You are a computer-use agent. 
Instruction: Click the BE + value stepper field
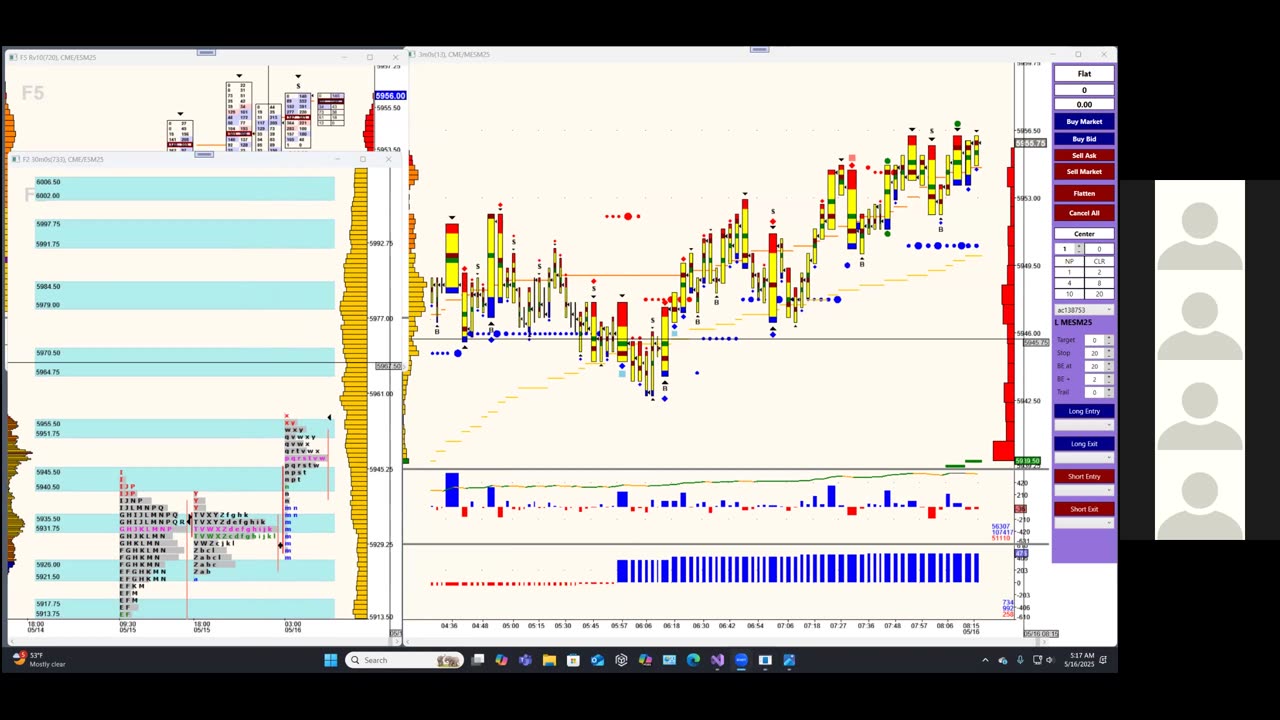click(x=1097, y=379)
